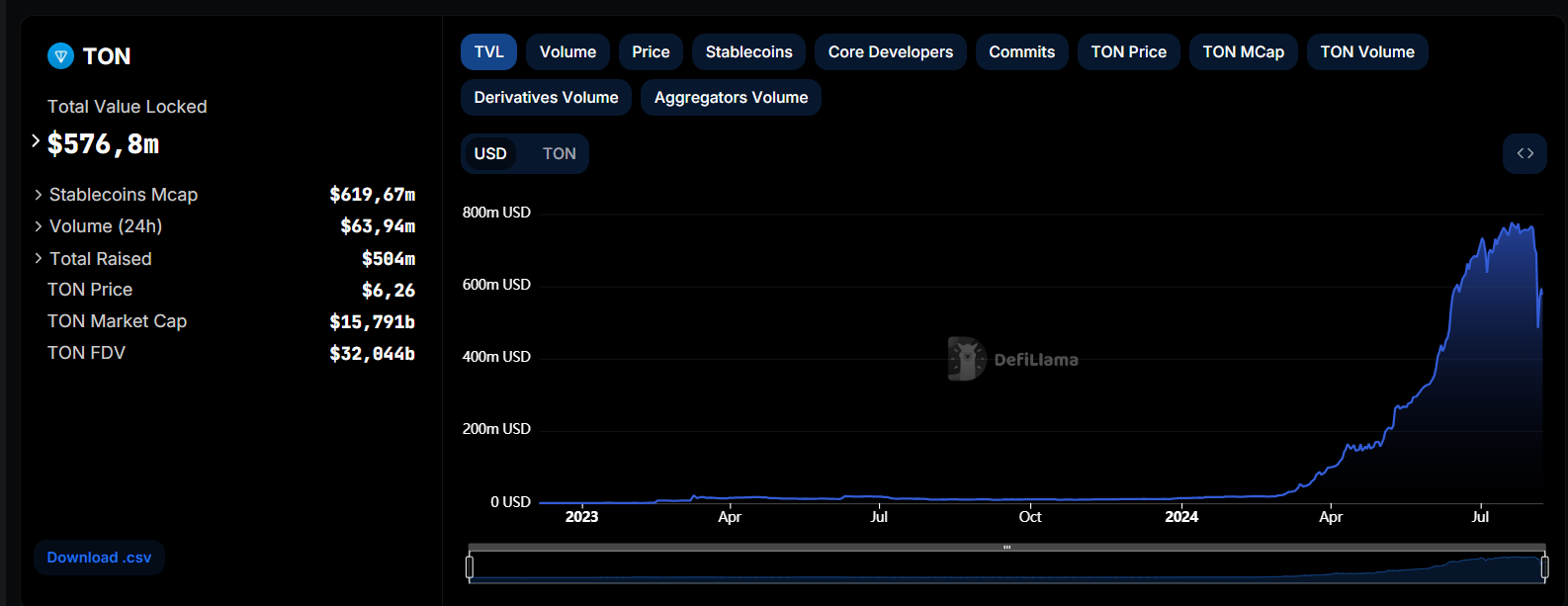Toggle the Aggregators Volume series
This screenshot has width=1568, height=606.
click(x=731, y=98)
